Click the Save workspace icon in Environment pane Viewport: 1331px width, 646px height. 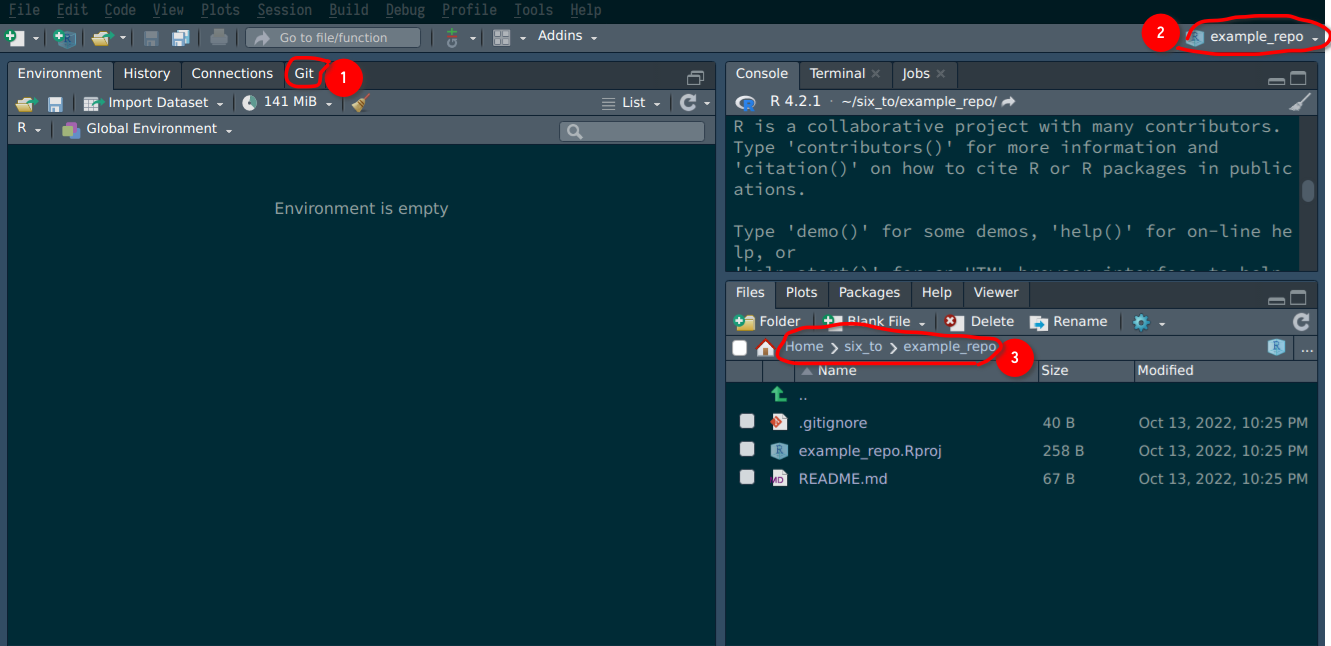pyautogui.click(x=56, y=103)
